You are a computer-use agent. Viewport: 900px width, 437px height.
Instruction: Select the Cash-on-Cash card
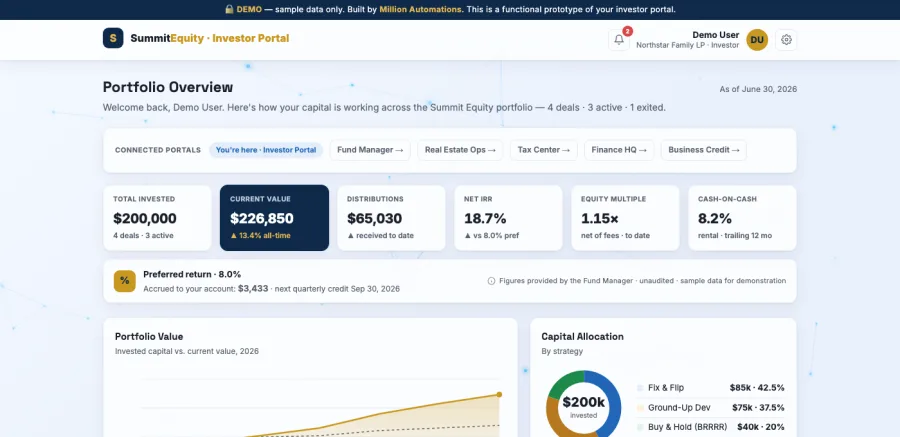pyautogui.click(x=743, y=218)
